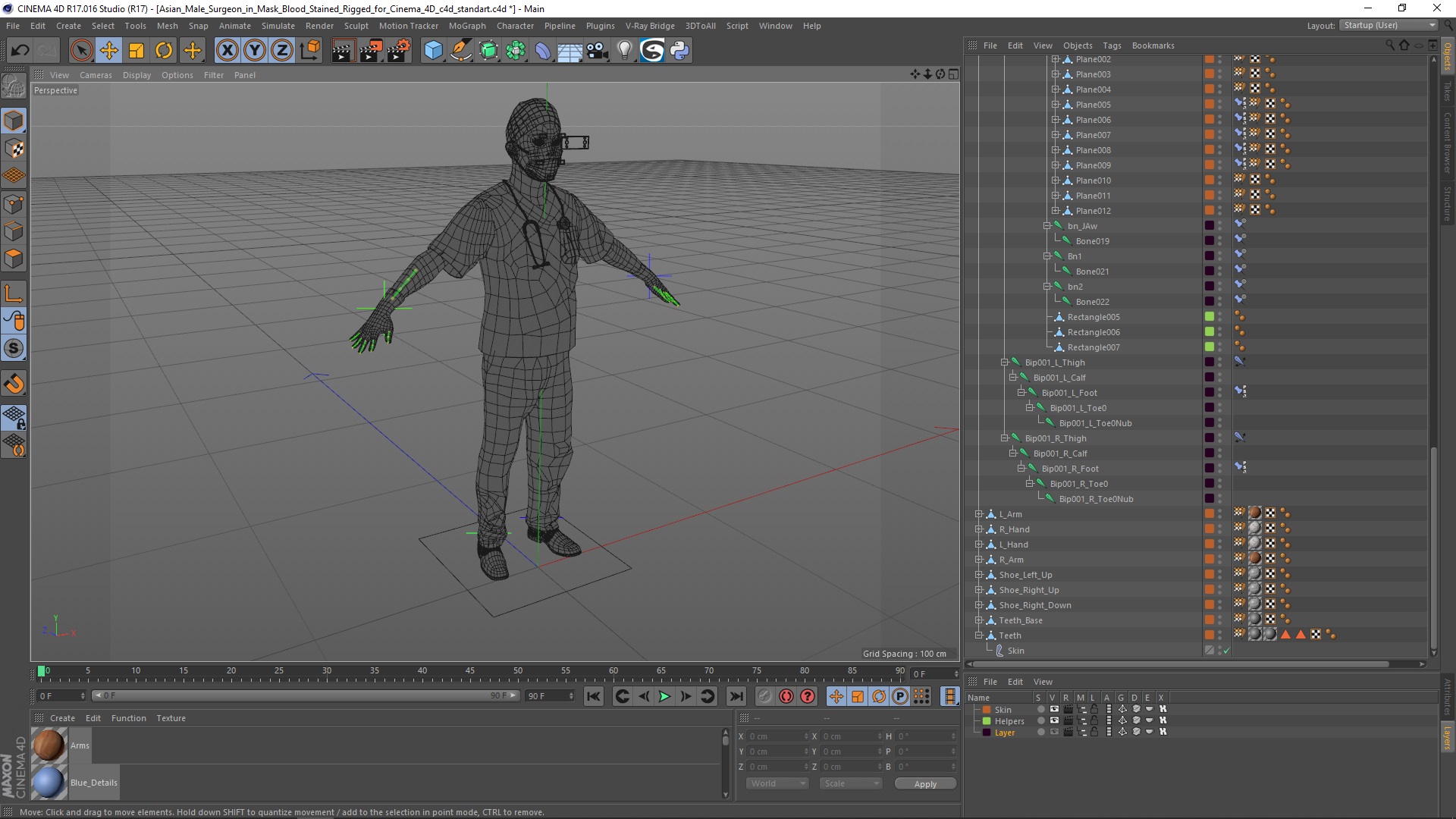Open the MoGraph menu
1456x819 pixels.
(467, 26)
